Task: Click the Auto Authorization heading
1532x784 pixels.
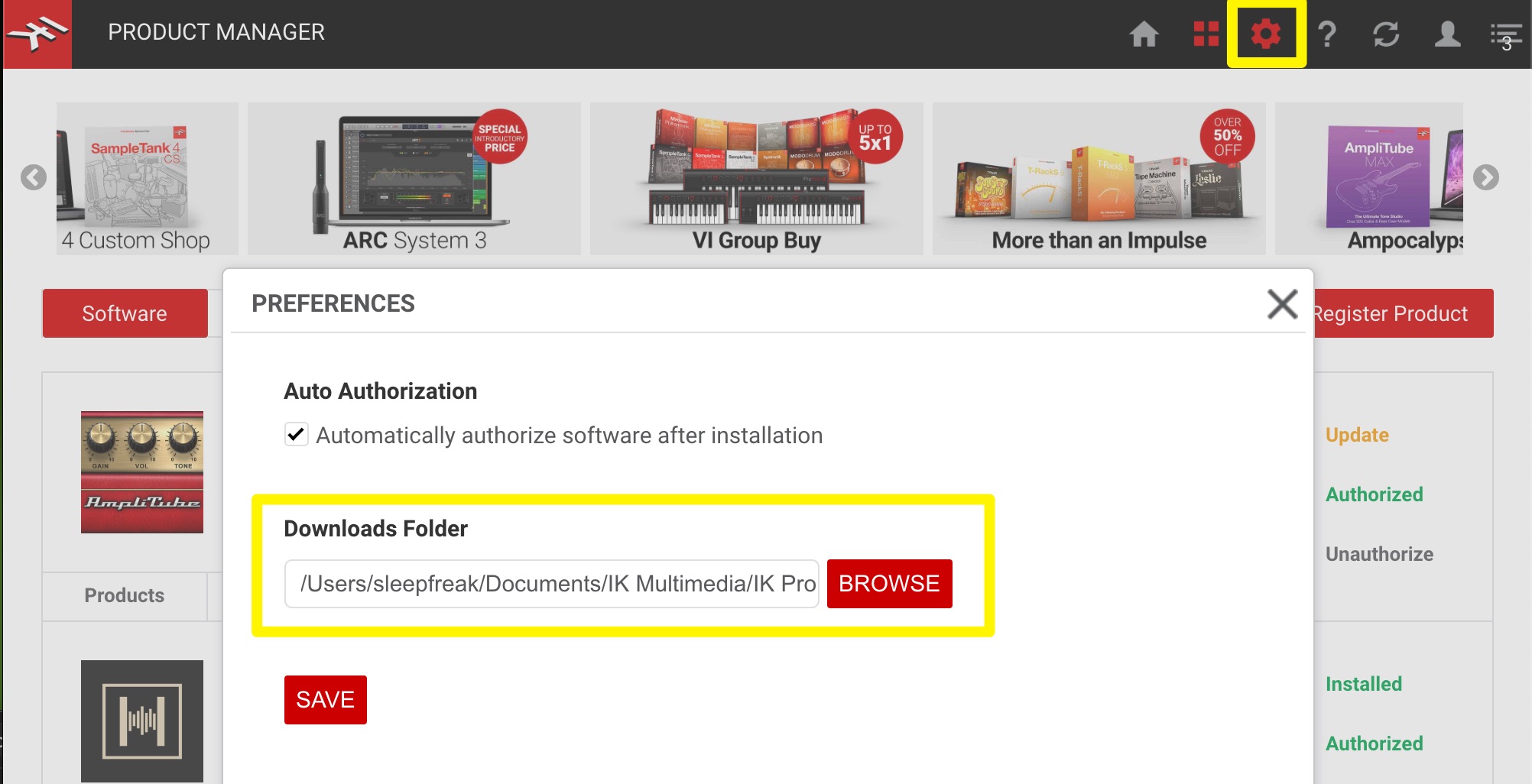Action: pyautogui.click(x=381, y=391)
